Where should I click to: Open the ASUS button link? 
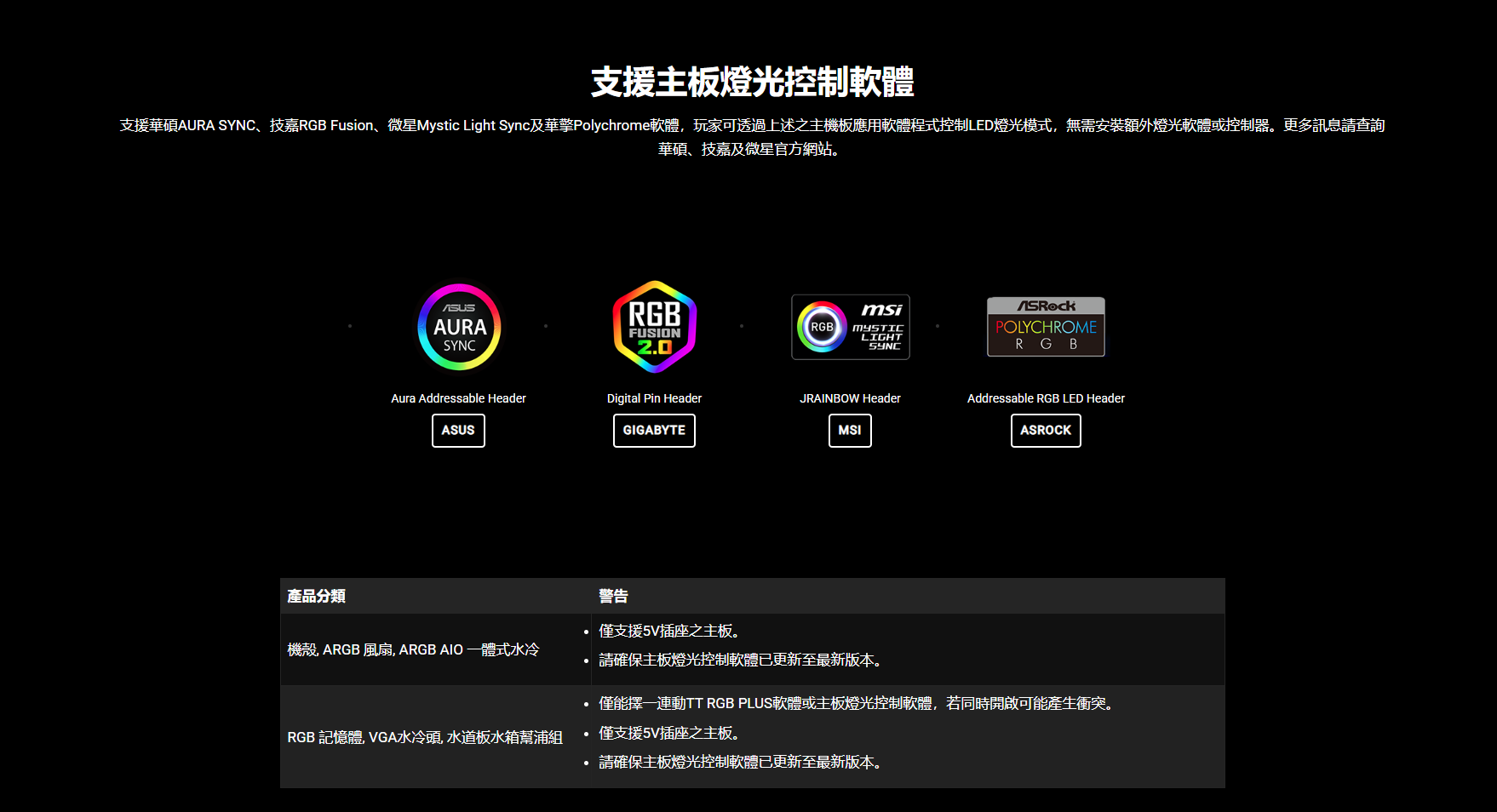458,431
